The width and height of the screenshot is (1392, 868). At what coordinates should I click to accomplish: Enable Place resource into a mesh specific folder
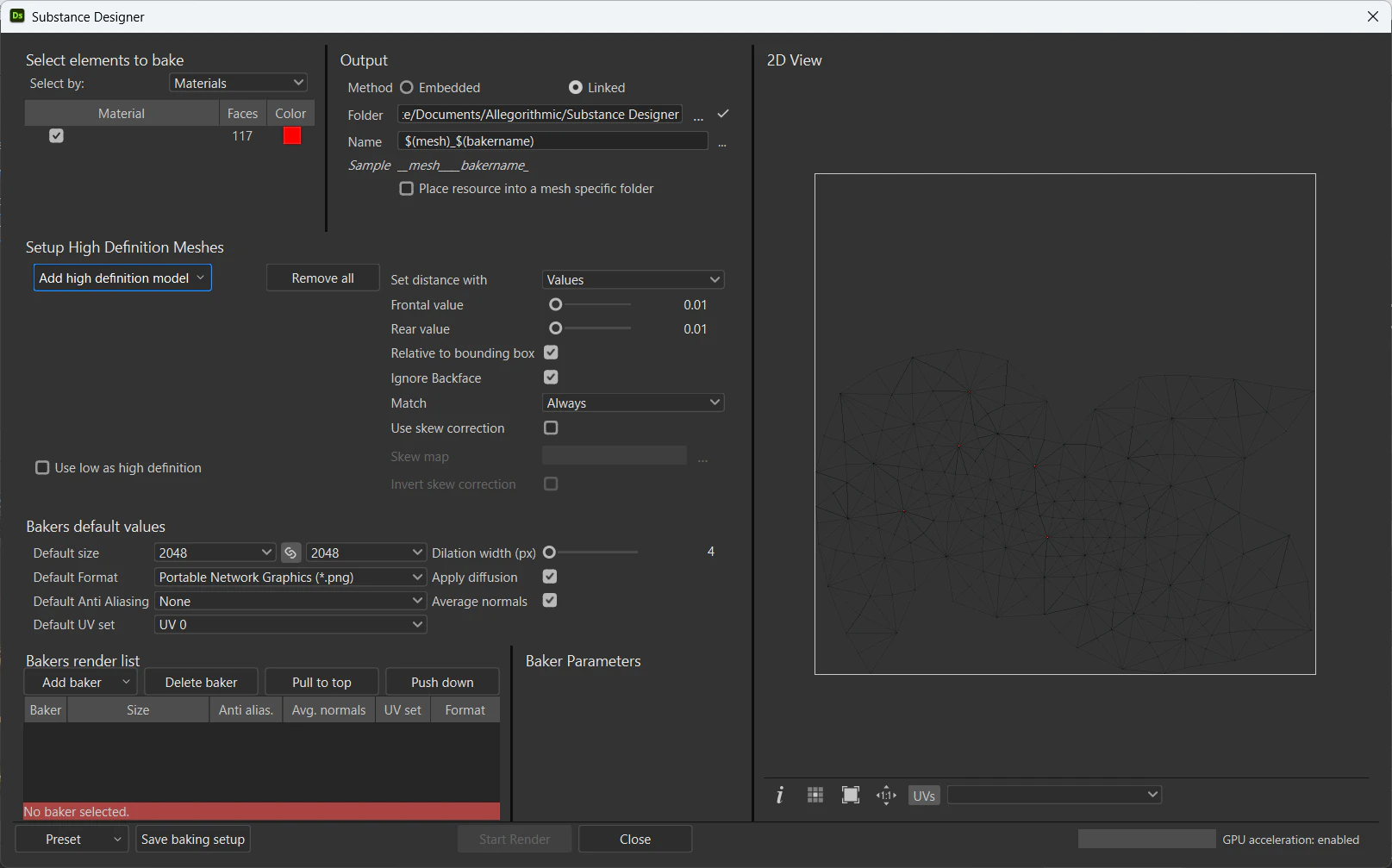[407, 189]
